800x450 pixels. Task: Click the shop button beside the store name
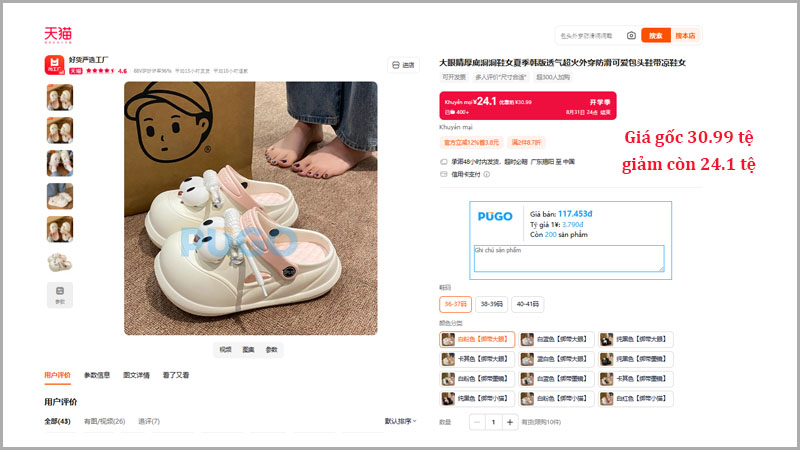tap(403, 65)
